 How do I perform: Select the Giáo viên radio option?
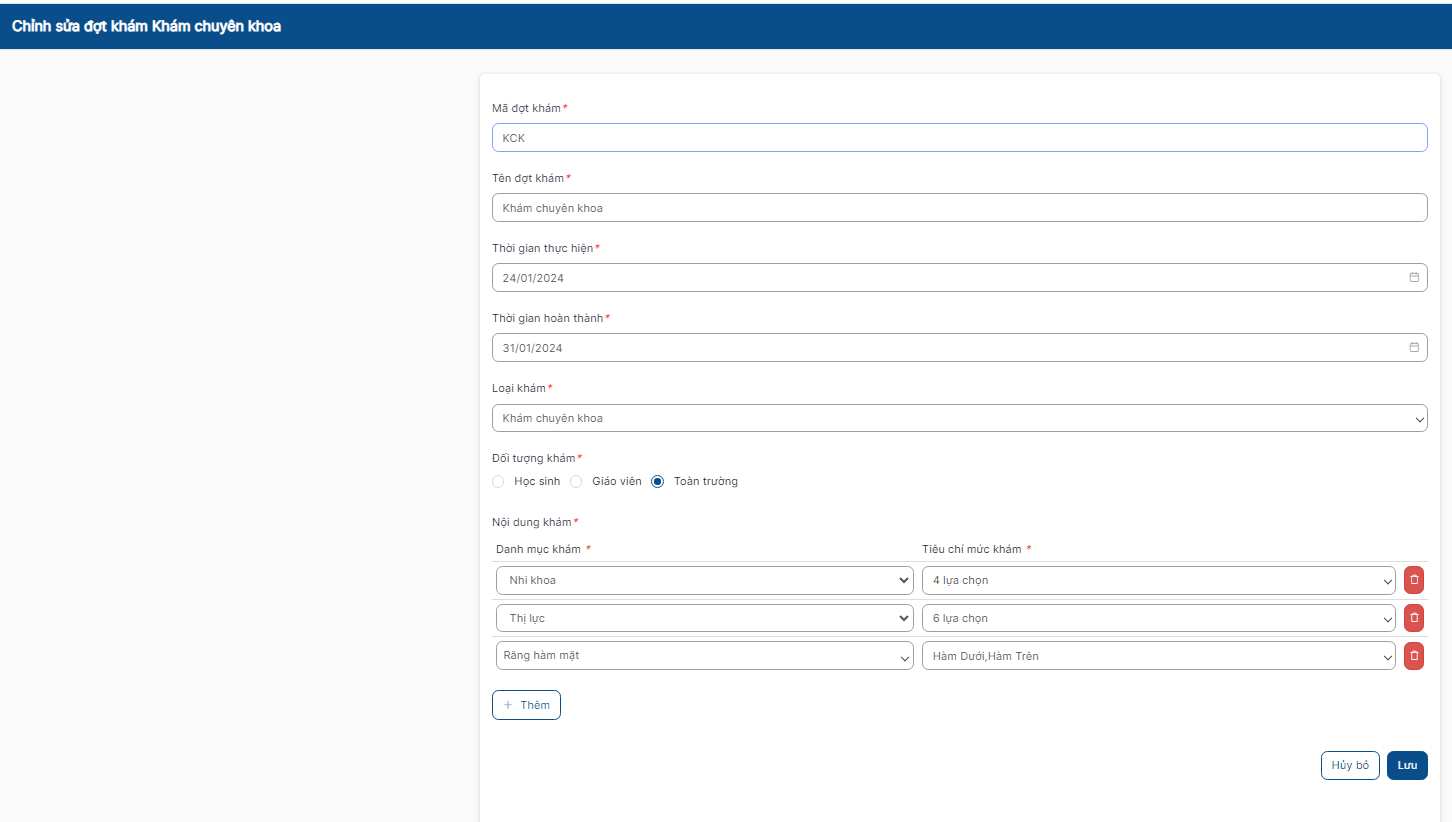[576, 482]
